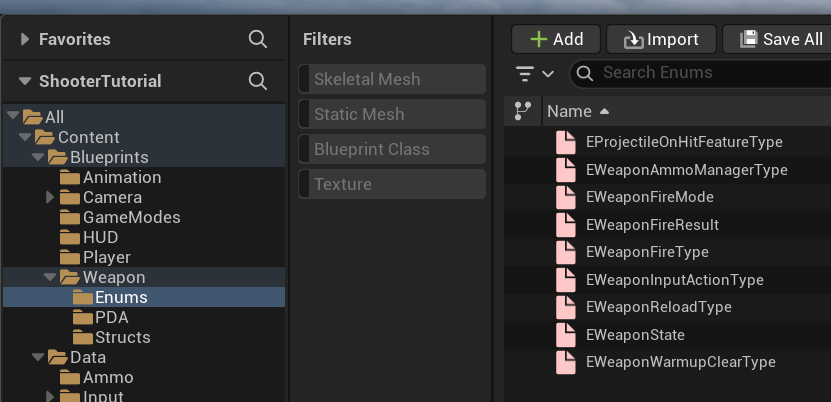This screenshot has height=402, width=831.
Task: Select the EWeaponFireMode enum asset icon
Action: coord(567,197)
